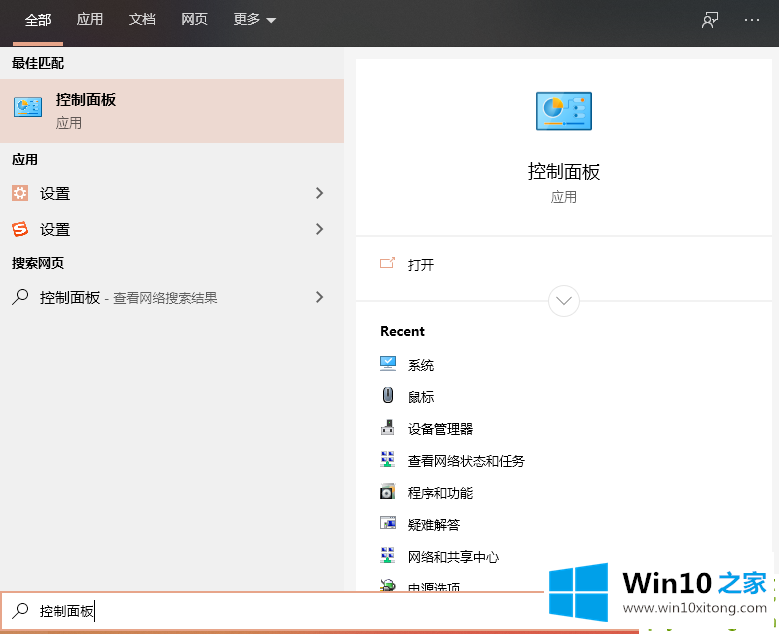This screenshot has height=634, width=779.
Task: Click the 疑难解答 icon
Action: point(388,523)
